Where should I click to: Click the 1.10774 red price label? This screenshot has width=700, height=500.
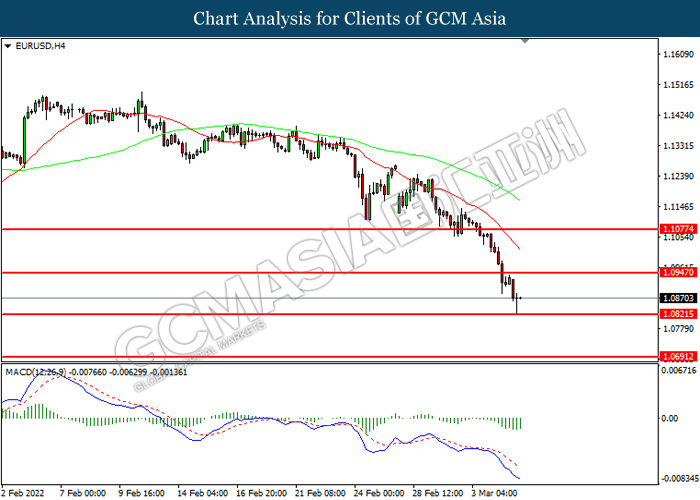pos(679,229)
